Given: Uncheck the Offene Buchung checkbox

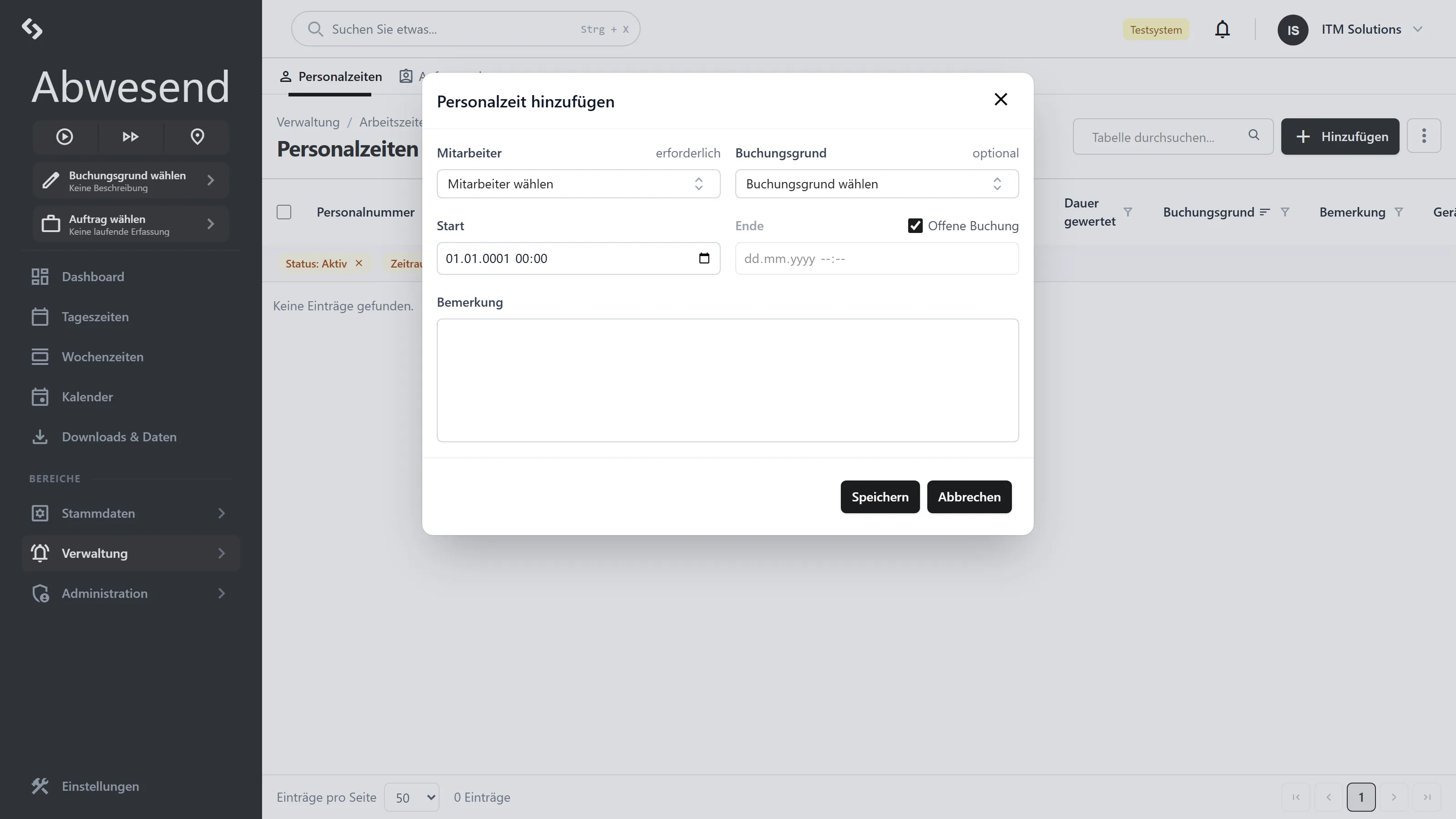Looking at the screenshot, I should point(915,226).
